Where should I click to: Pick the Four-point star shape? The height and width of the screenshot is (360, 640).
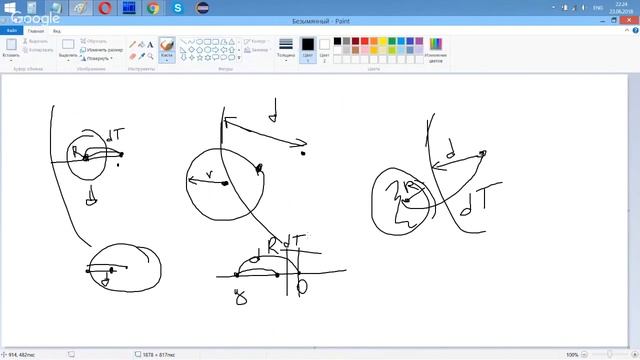click(x=191, y=58)
